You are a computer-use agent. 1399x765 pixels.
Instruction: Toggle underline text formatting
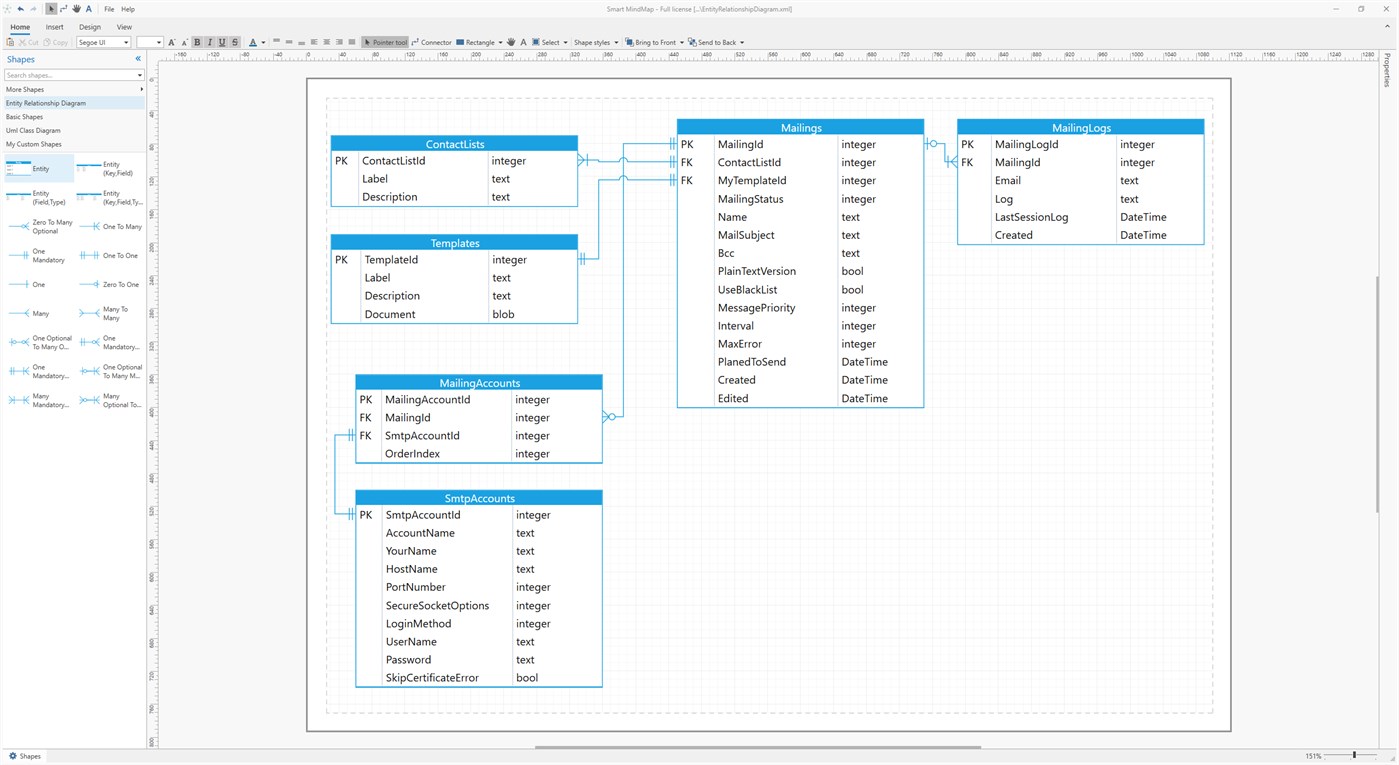pyautogui.click(x=221, y=42)
